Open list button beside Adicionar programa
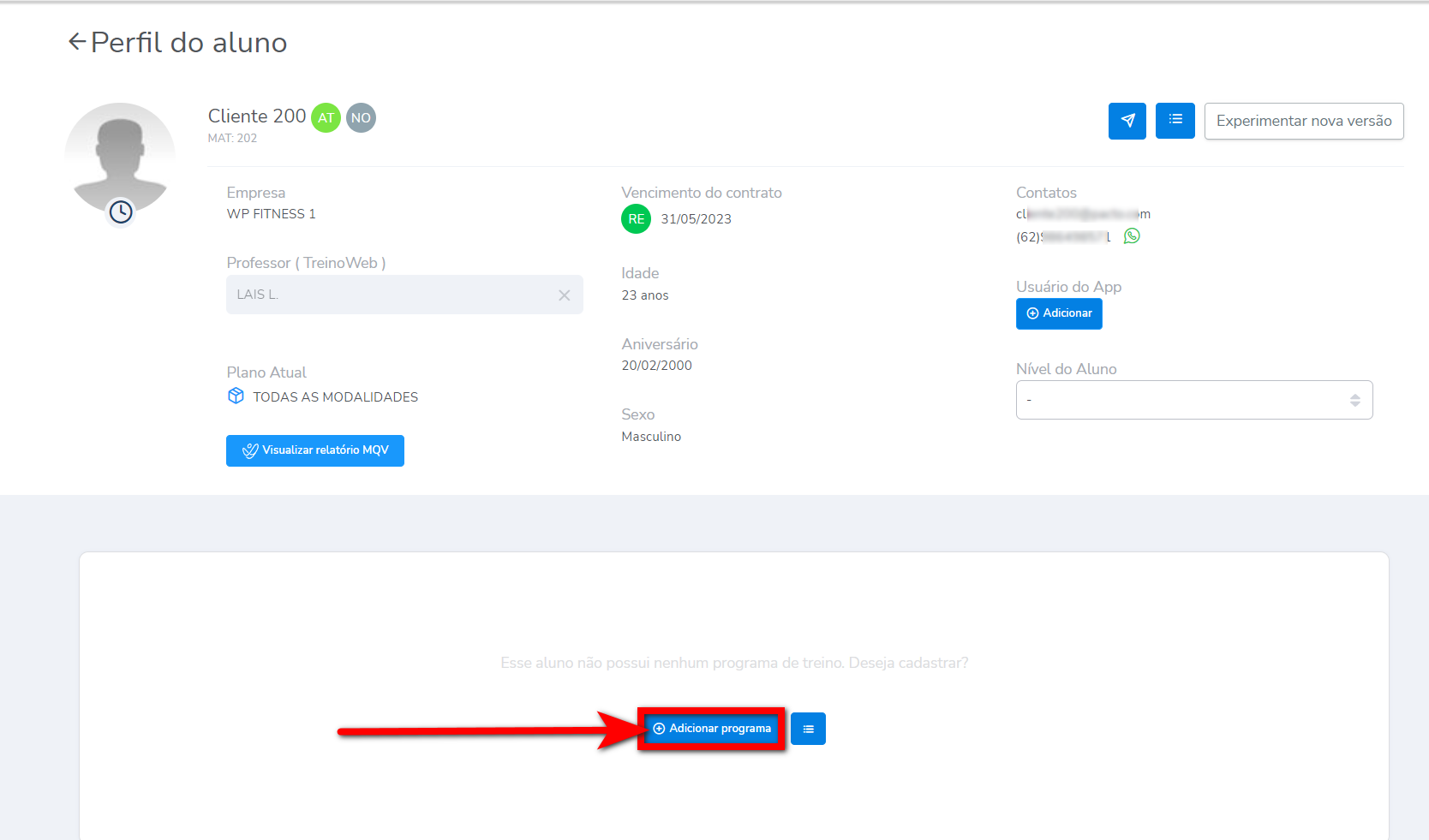Image resolution: width=1429 pixels, height=840 pixels. [x=807, y=729]
